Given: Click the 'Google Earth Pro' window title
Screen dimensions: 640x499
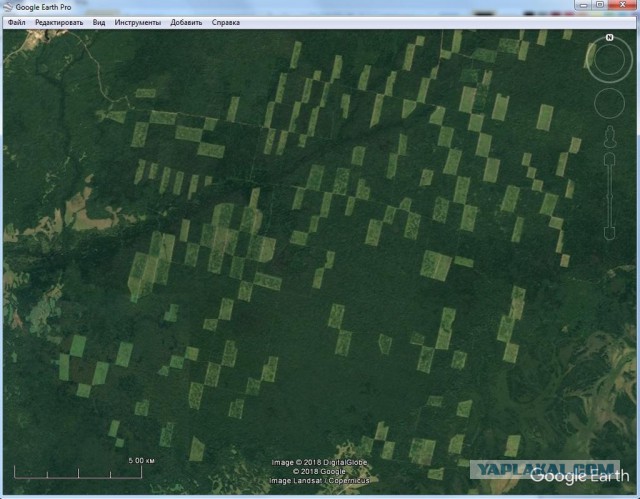Looking at the screenshot, I should [43, 7].
